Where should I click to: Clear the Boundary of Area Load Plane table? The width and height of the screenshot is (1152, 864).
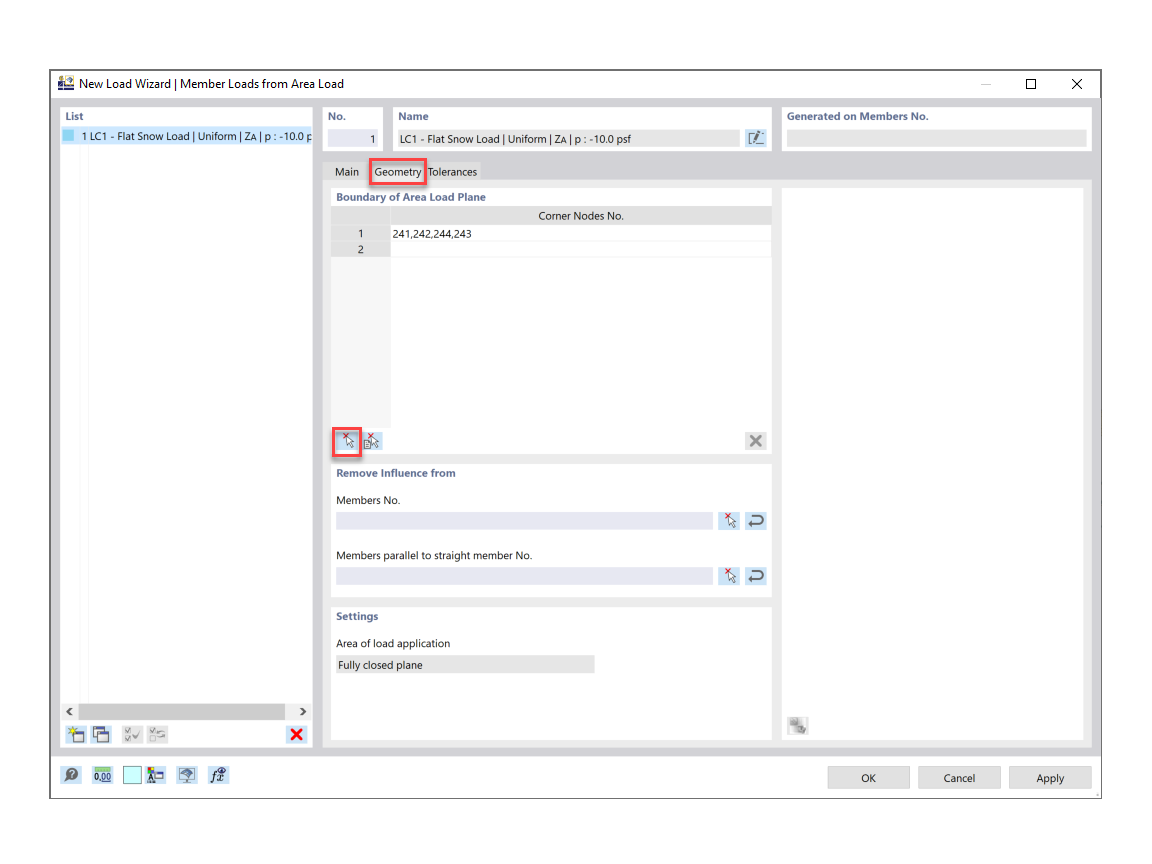point(755,440)
